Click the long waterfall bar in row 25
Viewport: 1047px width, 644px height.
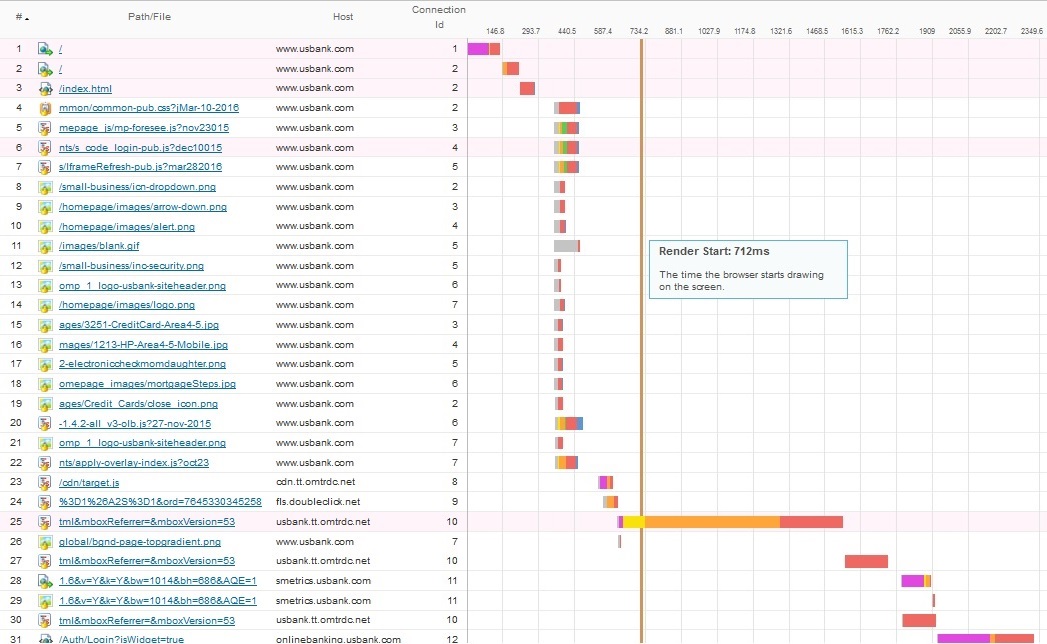[x=730, y=522]
